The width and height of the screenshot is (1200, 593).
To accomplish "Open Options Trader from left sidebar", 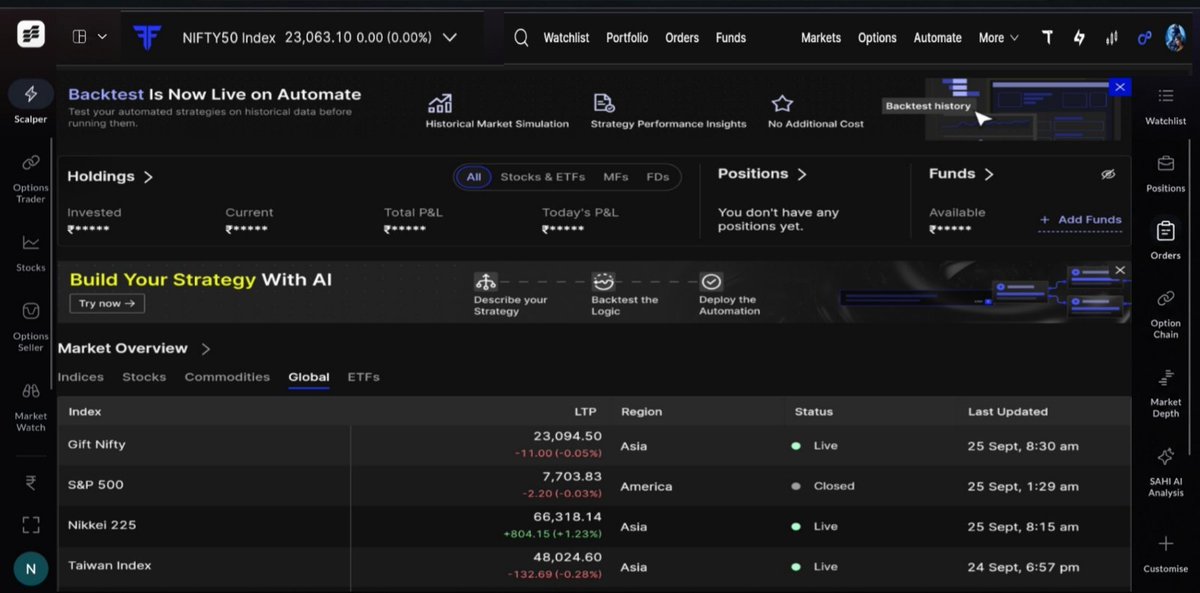I will pyautogui.click(x=30, y=177).
